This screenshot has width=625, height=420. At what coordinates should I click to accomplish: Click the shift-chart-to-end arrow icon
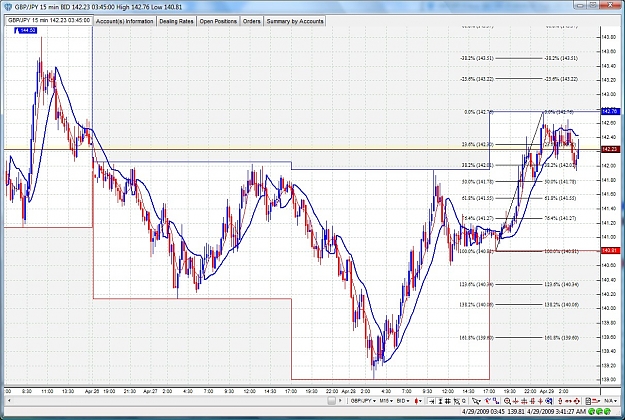tap(431, 401)
